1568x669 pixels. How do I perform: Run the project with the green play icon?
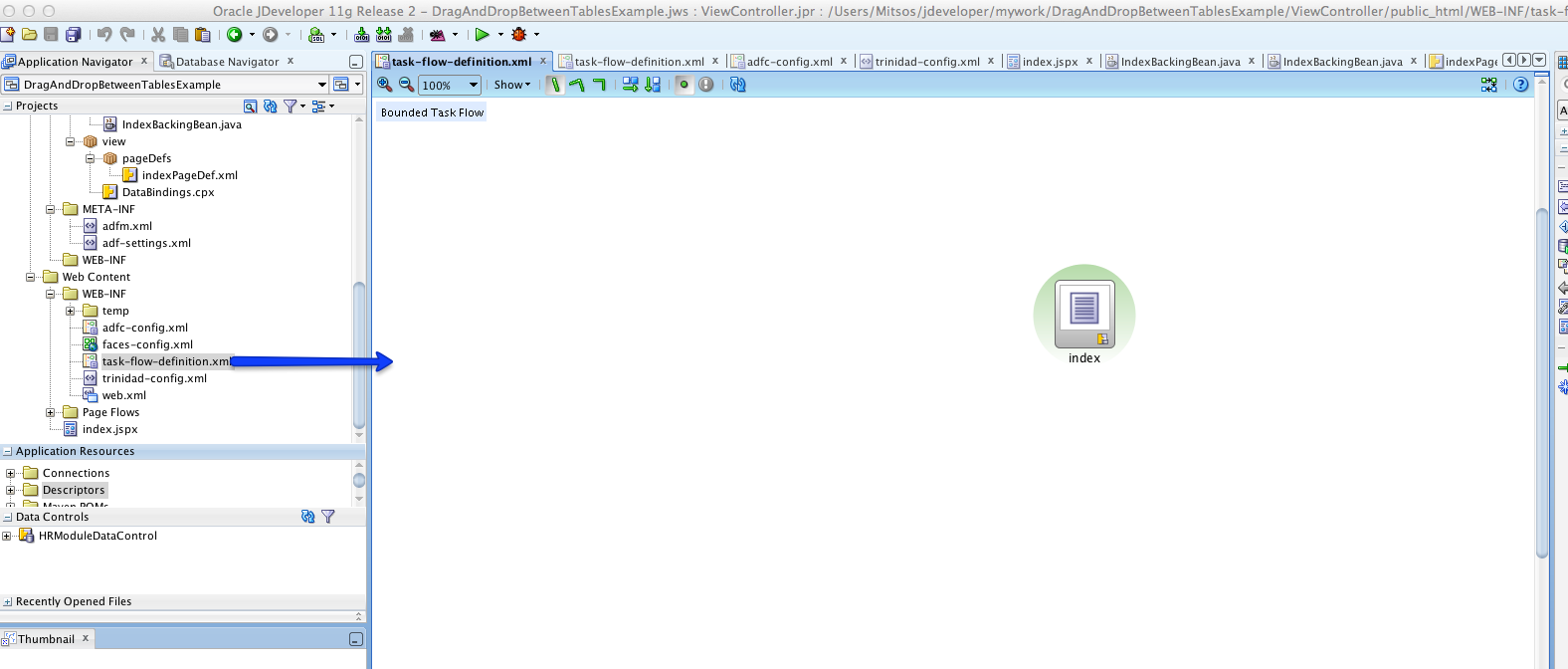[482, 35]
